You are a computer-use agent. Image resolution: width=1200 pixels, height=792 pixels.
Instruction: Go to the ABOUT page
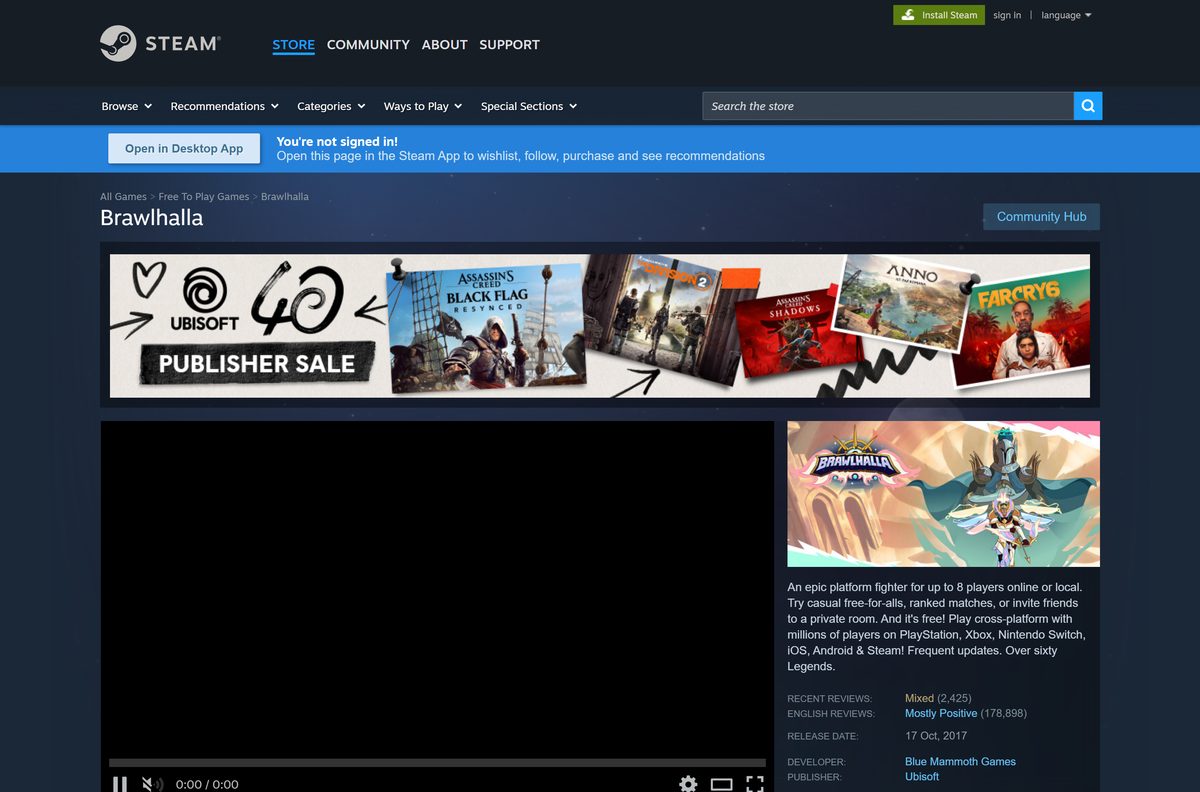[444, 45]
